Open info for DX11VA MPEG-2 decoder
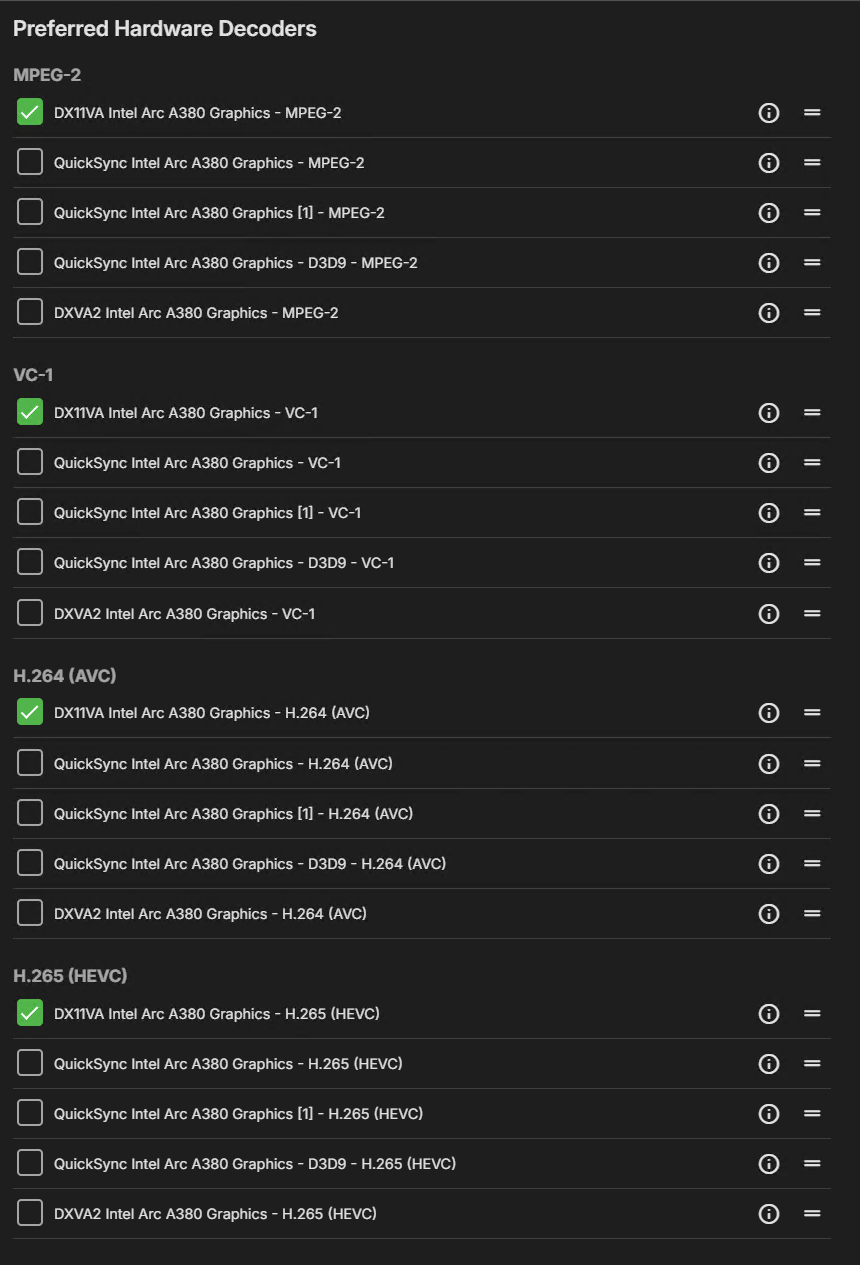The height and width of the screenshot is (1265, 860). (768, 113)
